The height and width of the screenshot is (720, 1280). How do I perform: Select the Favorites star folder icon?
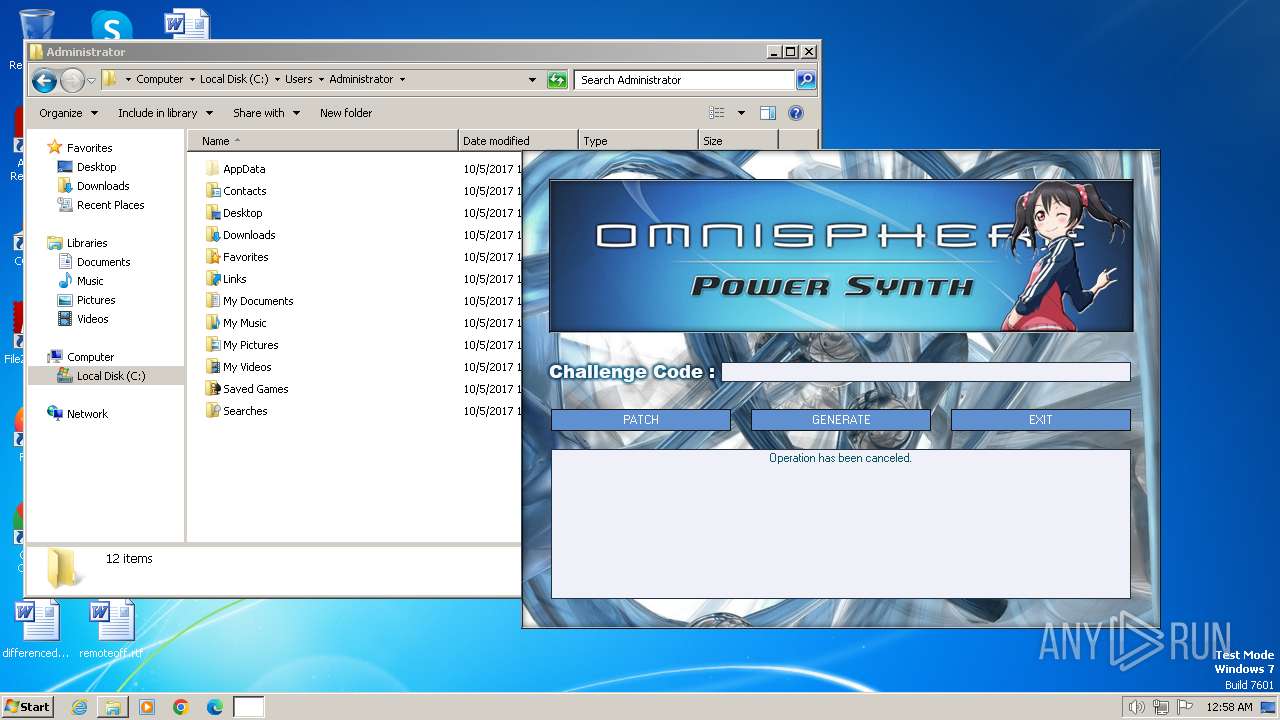(212, 257)
